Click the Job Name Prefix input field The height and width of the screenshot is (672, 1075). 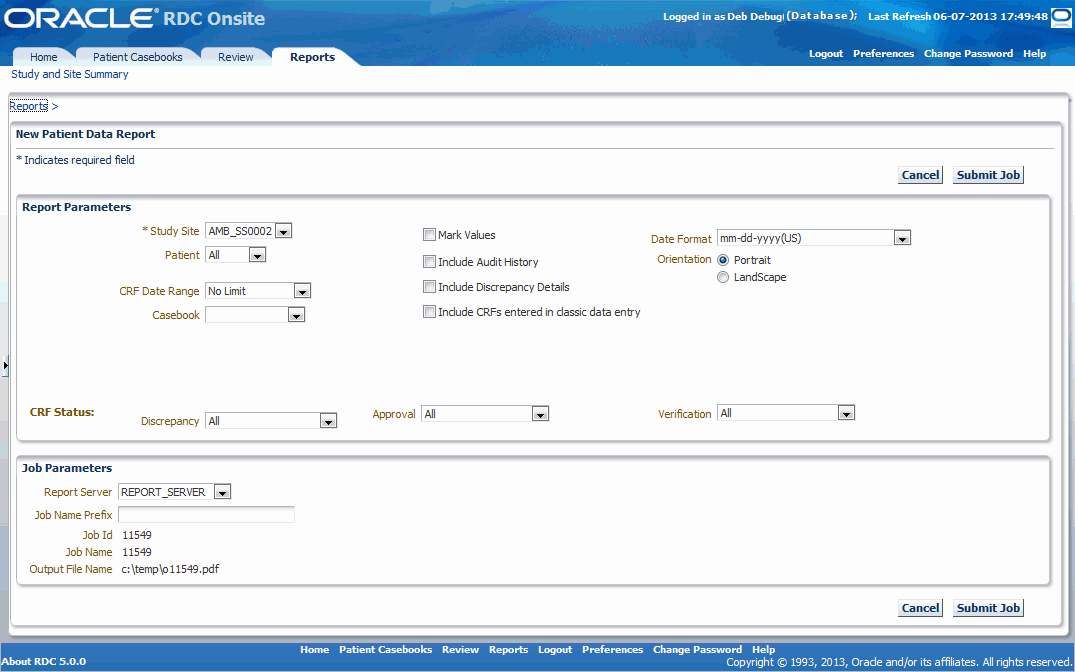pyautogui.click(x=206, y=514)
